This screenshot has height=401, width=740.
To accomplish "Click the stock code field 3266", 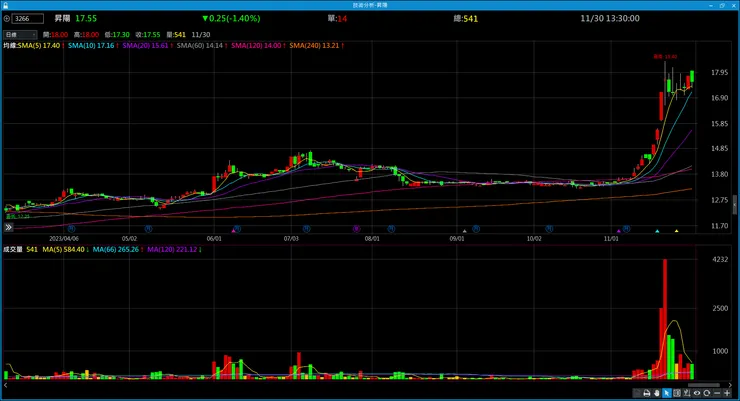I will coord(28,19).
